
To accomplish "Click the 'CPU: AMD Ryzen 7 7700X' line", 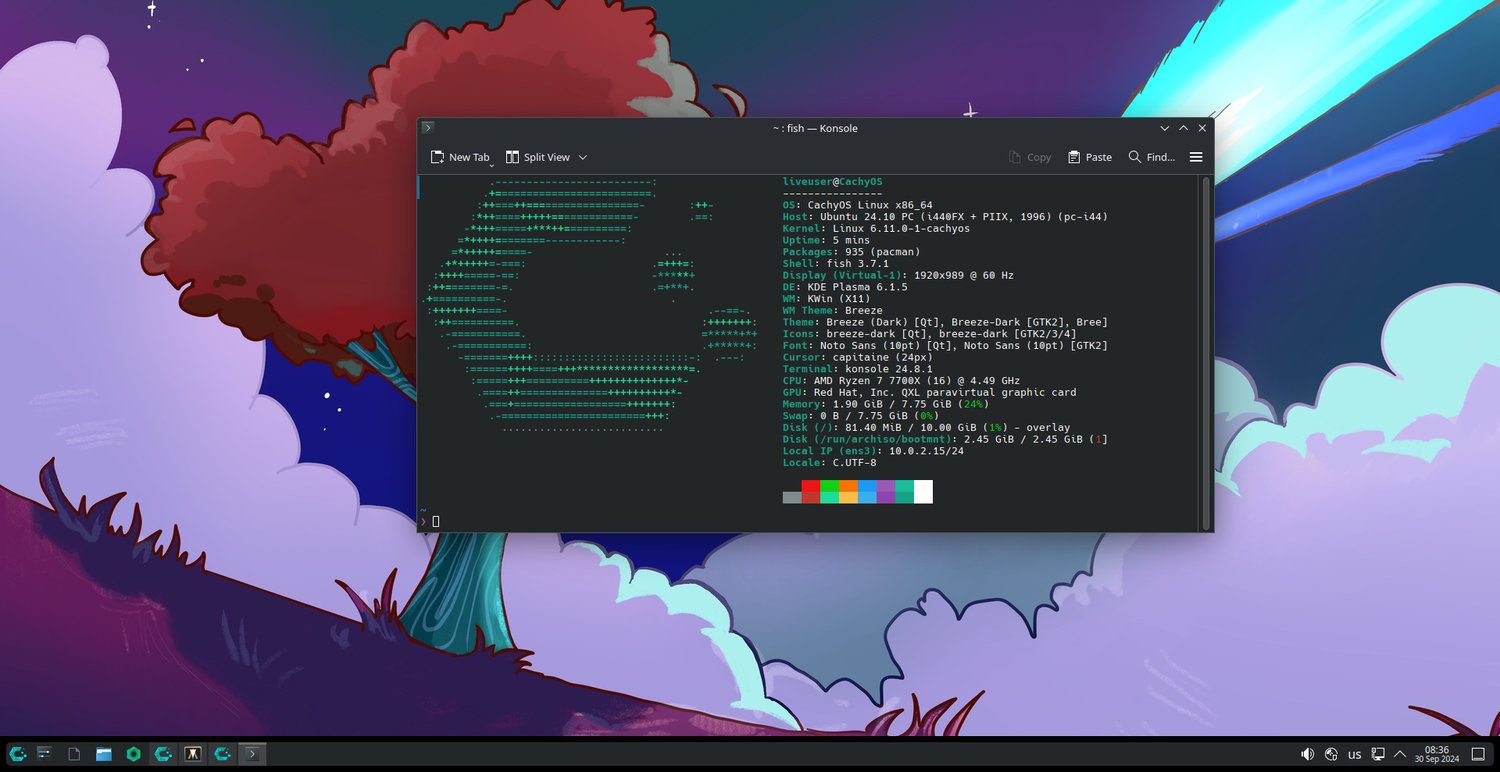I will tap(901, 381).
